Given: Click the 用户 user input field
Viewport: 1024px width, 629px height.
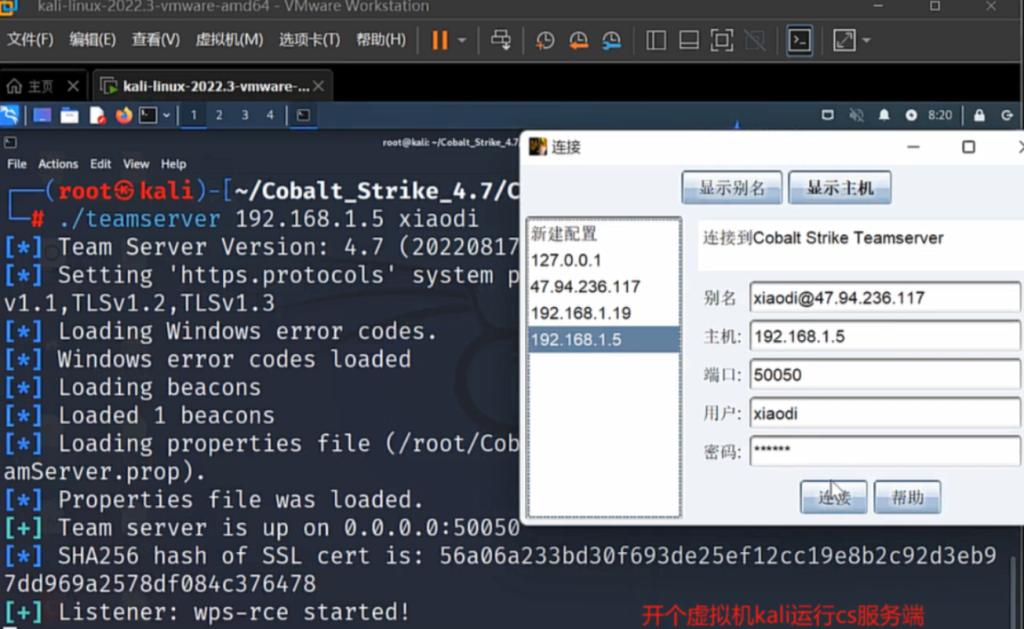Looking at the screenshot, I should point(885,413).
